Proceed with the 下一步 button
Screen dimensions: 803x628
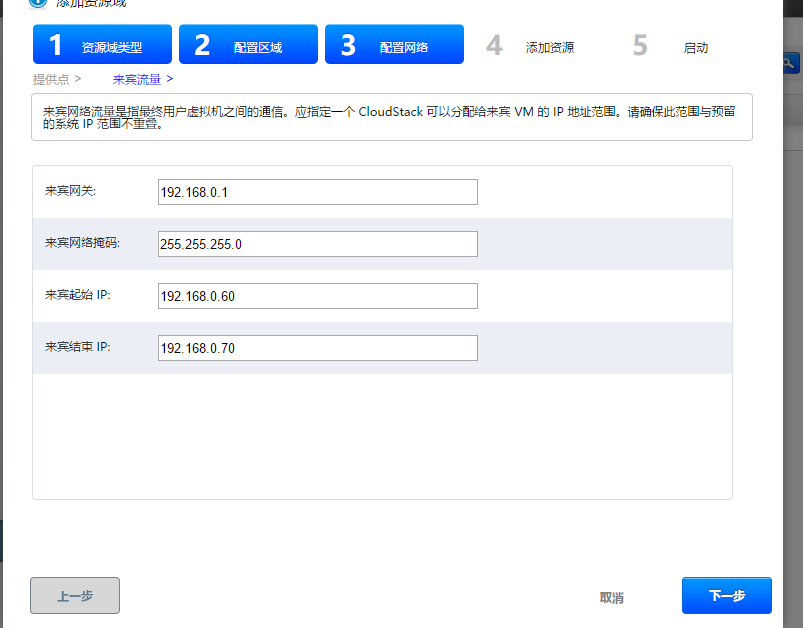pos(727,595)
